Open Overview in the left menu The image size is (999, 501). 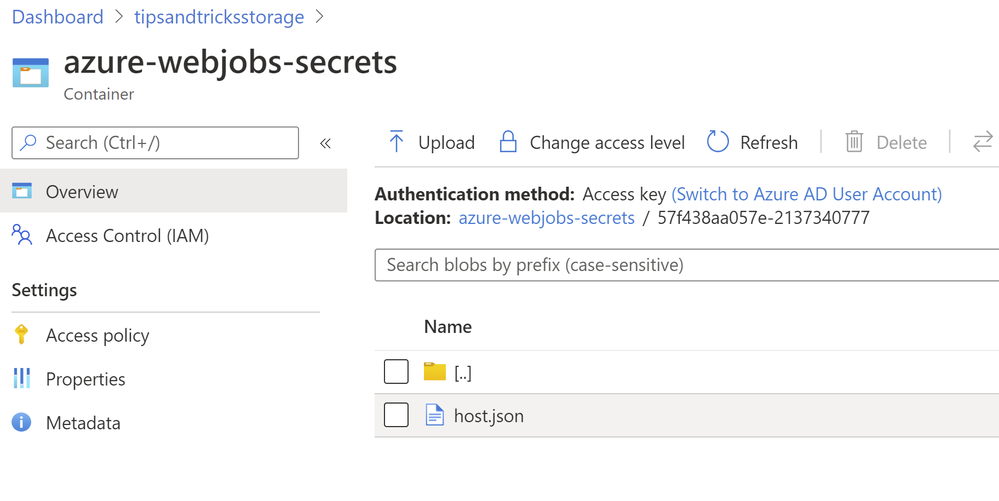click(x=82, y=192)
